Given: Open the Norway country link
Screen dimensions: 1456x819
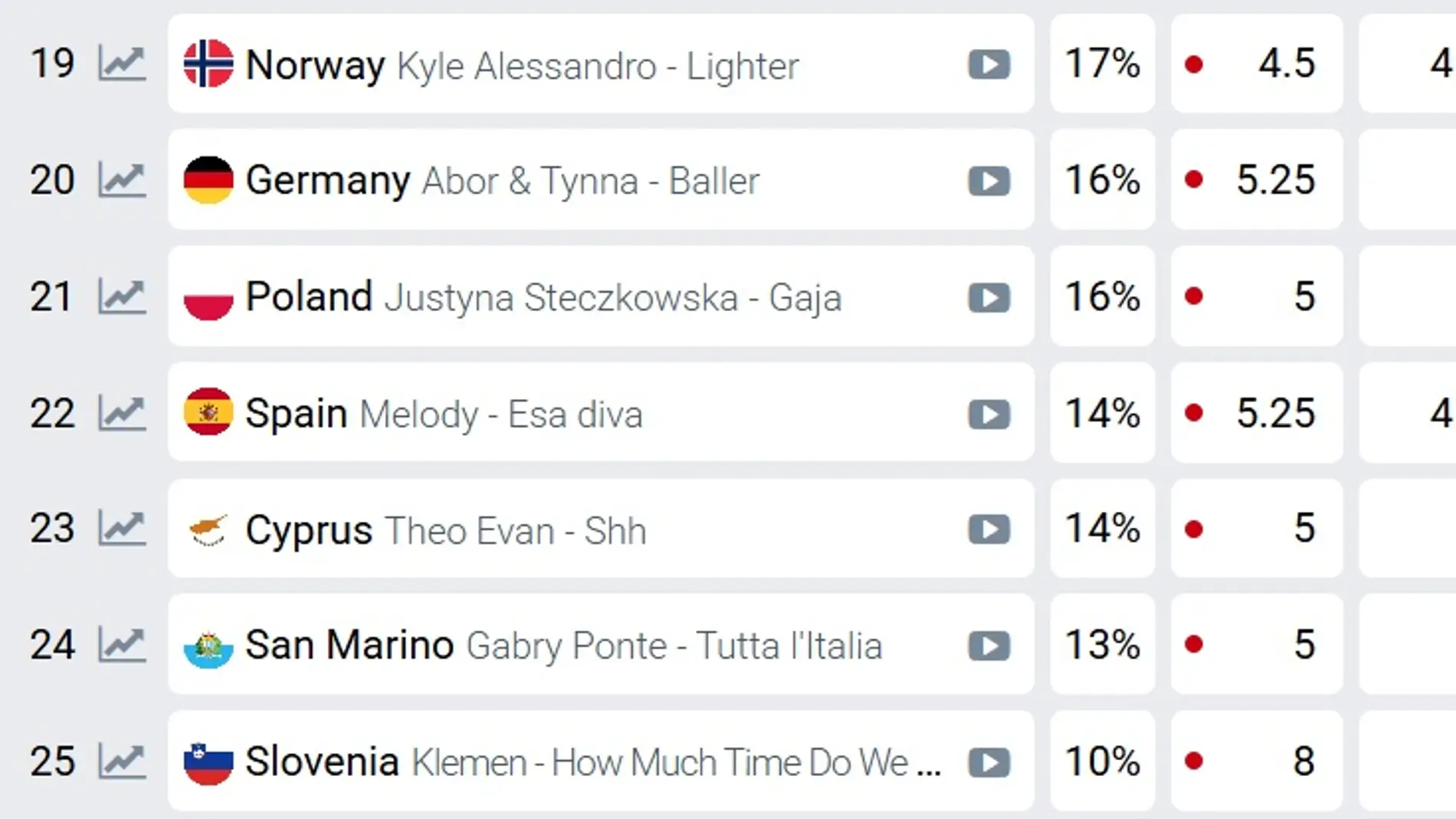Looking at the screenshot, I should click(315, 64).
